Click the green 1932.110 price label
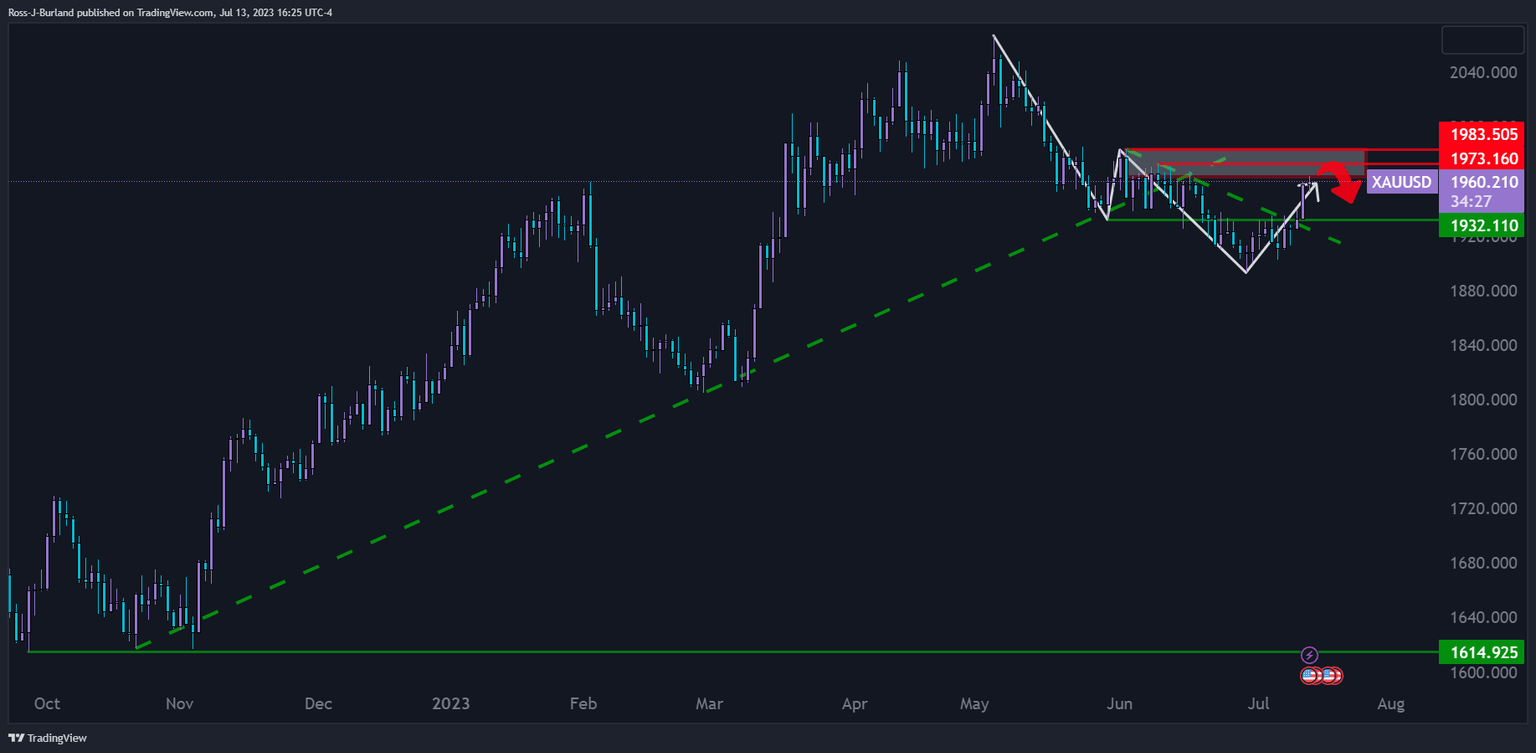The height and width of the screenshot is (753, 1536). [x=1481, y=227]
